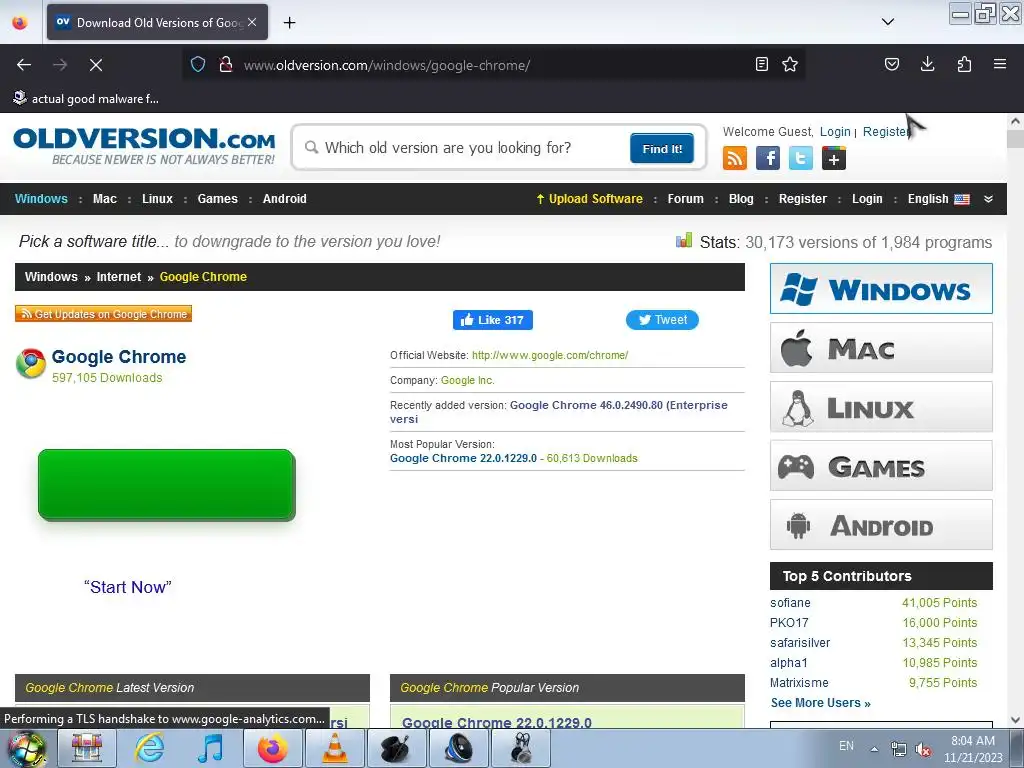Open contributor safarisilver profile
1024x768 pixels.
pos(800,643)
